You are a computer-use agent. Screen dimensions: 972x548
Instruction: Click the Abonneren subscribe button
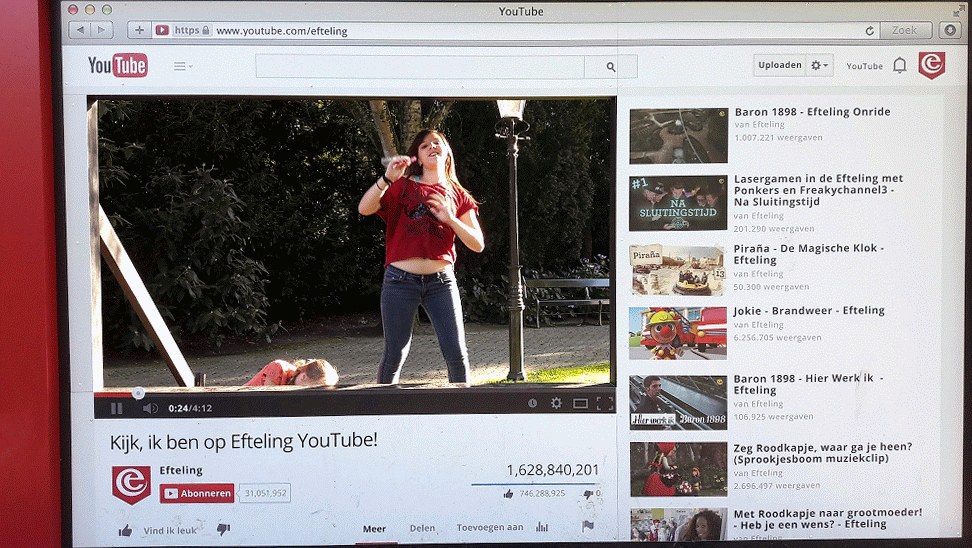coord(197,493)
